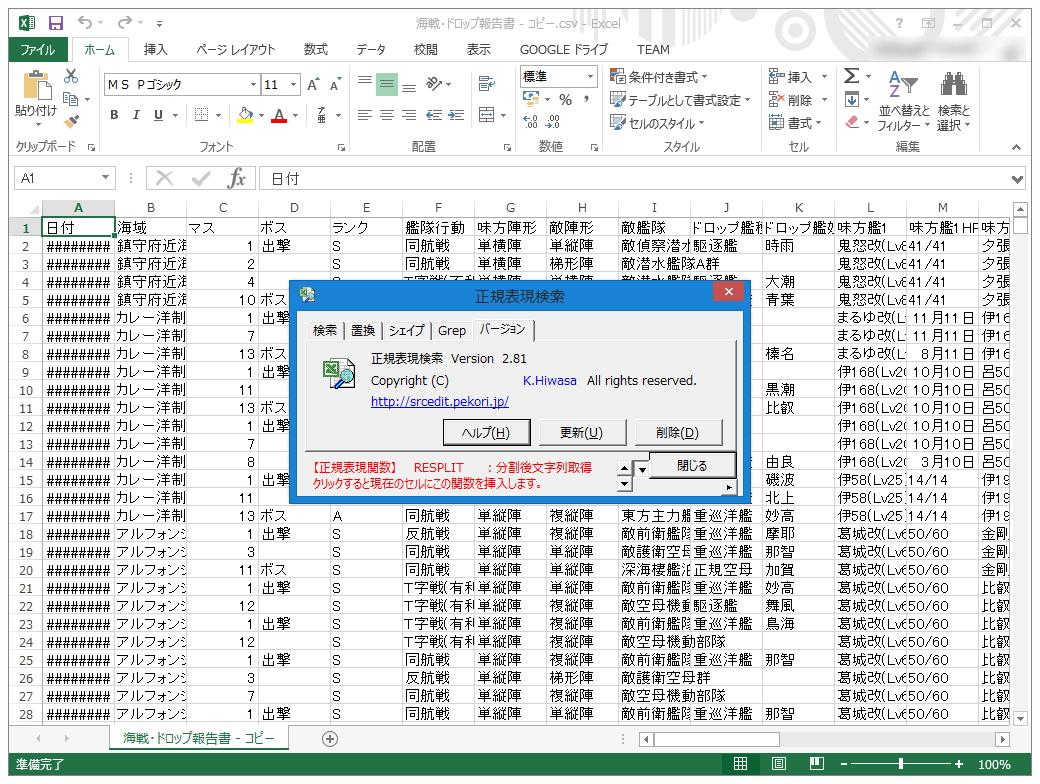Activate the format painter brush icon
This screenshot has height=784, width=1040.
click(72, 122)
